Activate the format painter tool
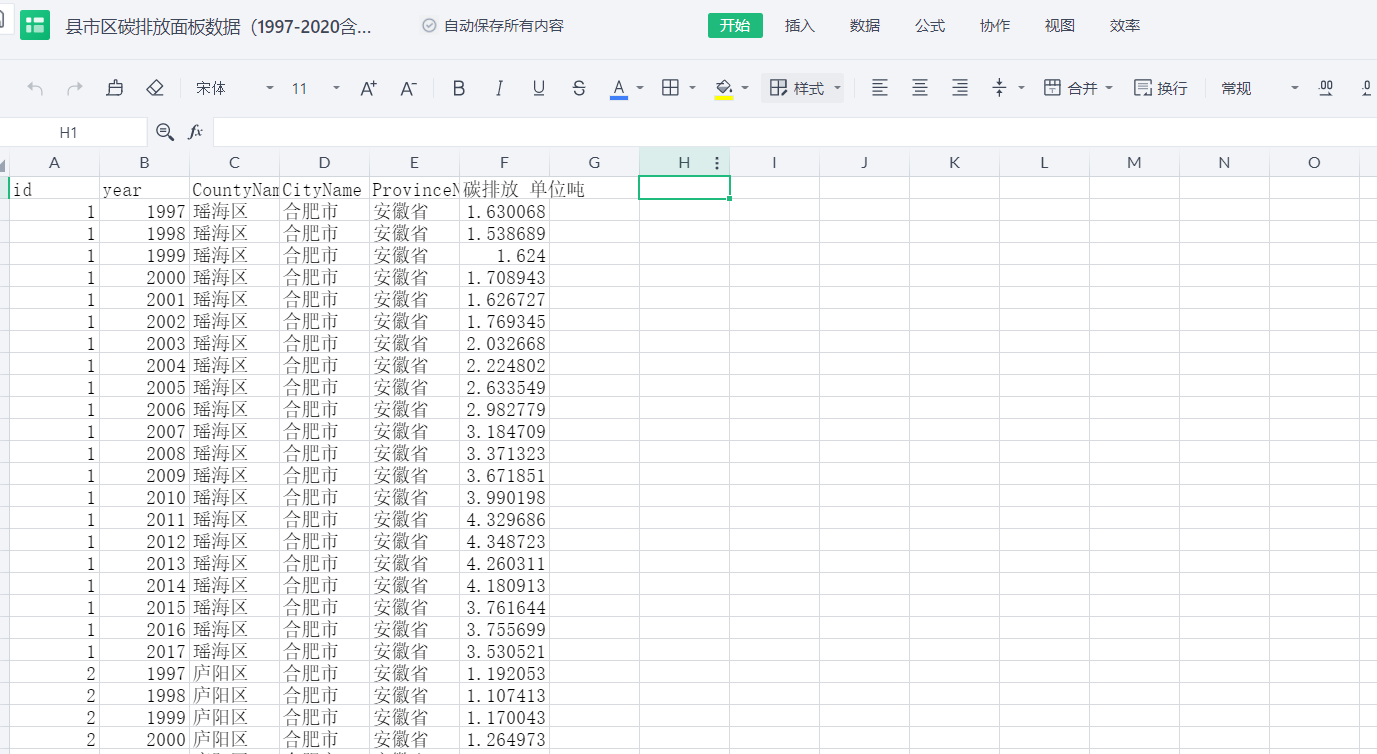1377x754 pixels. tap(115, 88)
